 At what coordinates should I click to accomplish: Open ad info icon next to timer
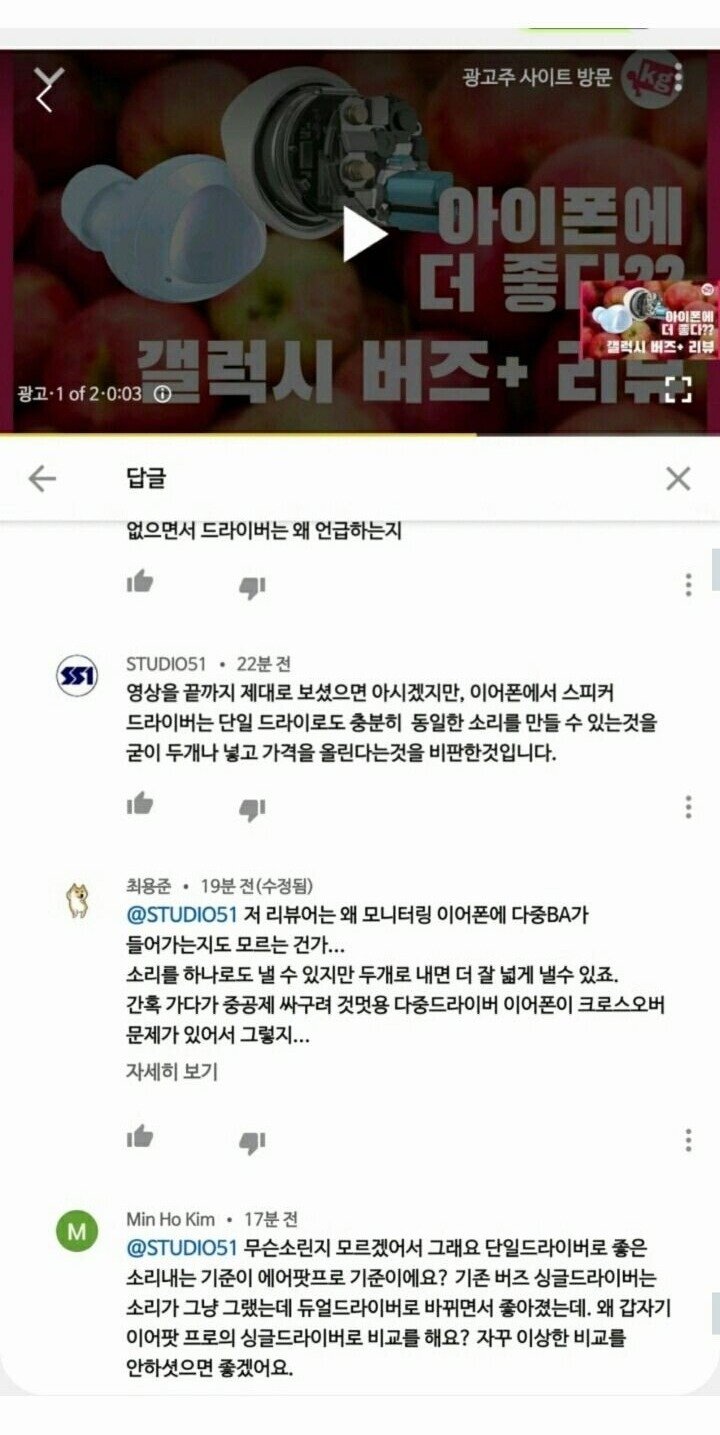[x=162, y=394]
